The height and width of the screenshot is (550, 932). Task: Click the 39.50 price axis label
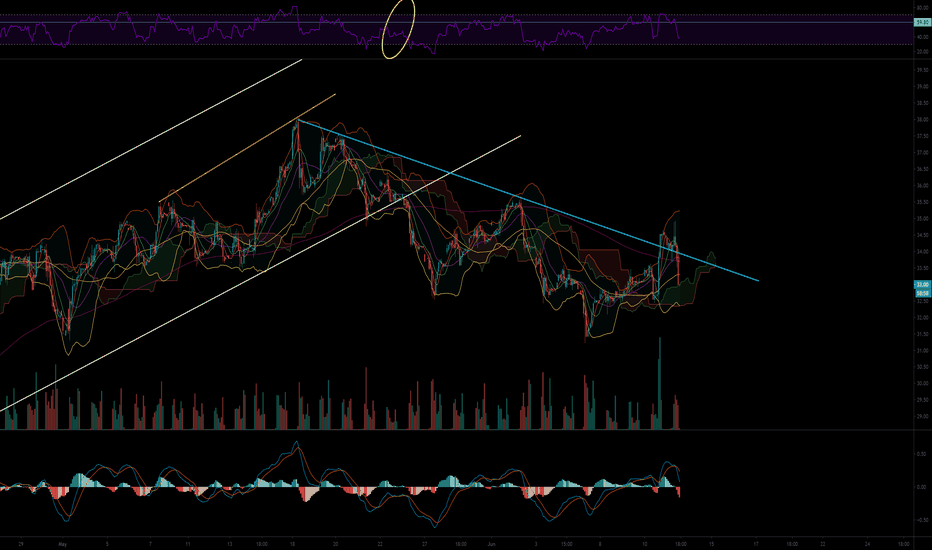[x=922, y=70]
